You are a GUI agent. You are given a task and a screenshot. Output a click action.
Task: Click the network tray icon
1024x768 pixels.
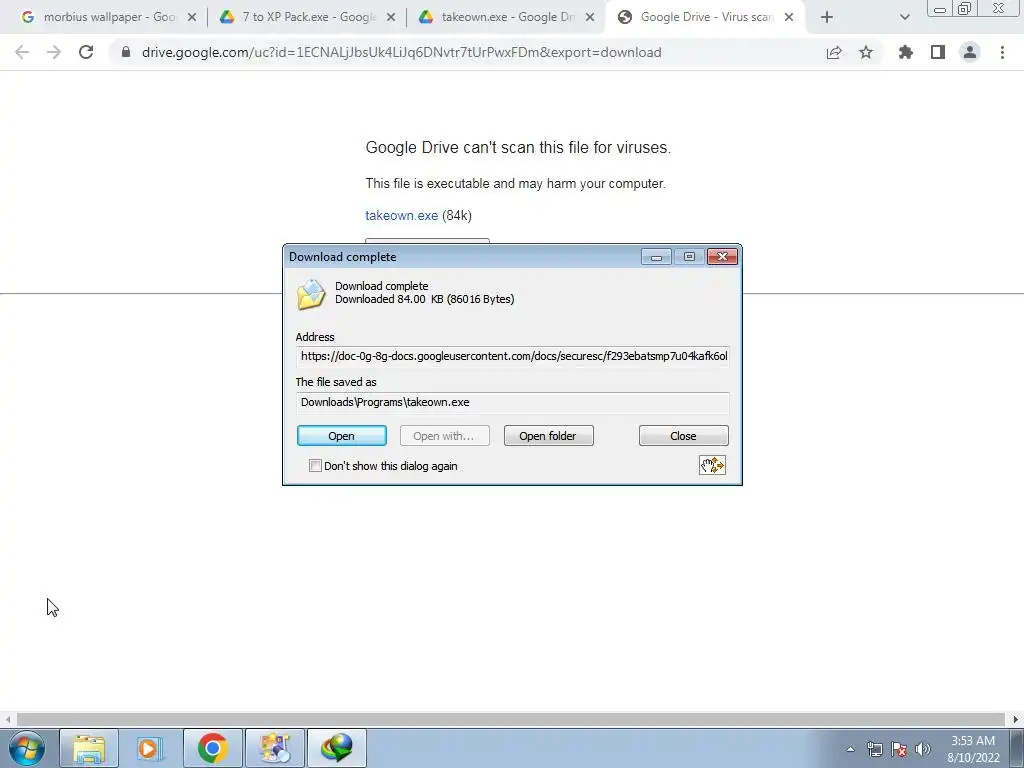click(874, 749)
